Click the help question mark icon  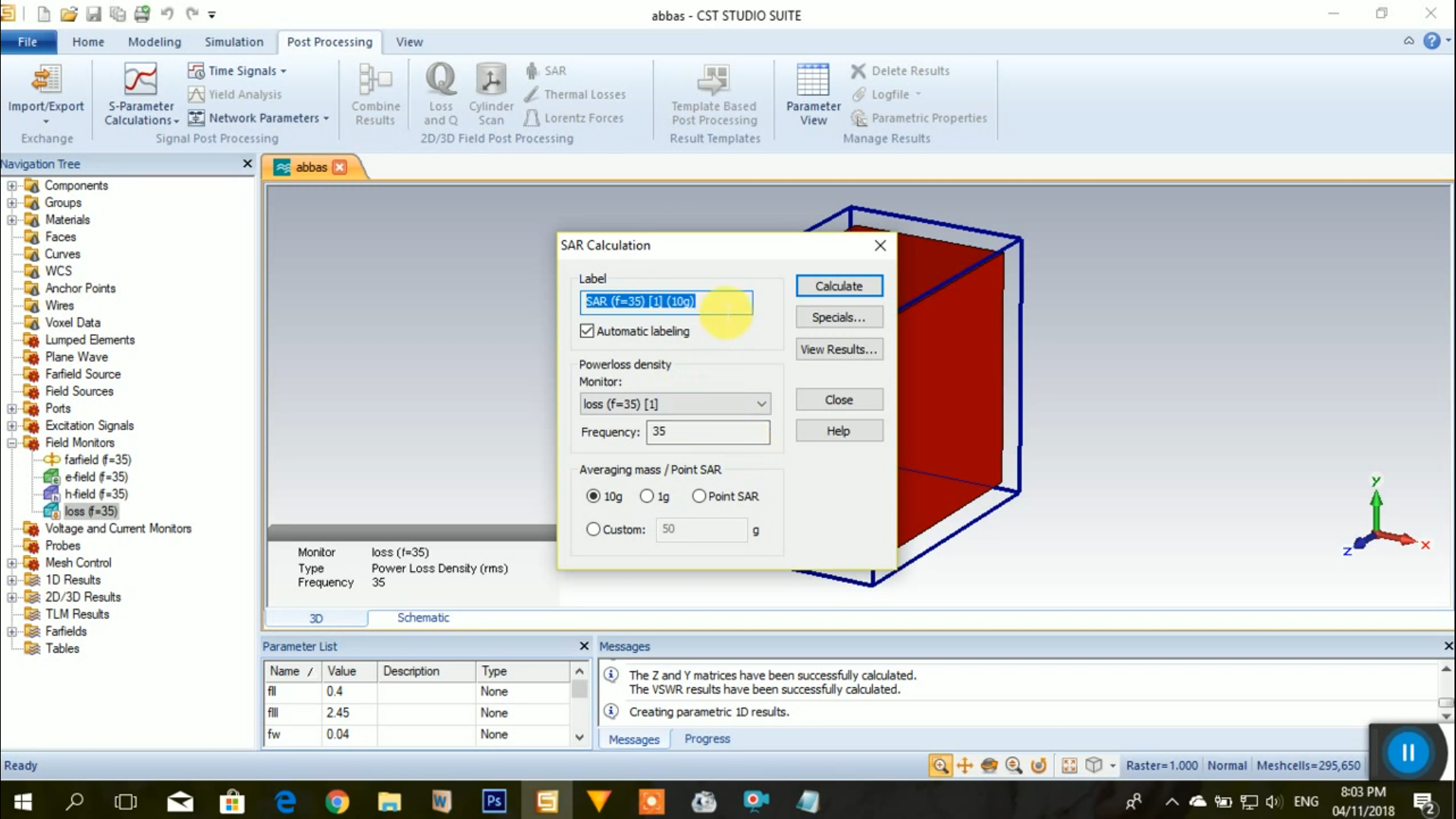click(x=1431, y=41)
